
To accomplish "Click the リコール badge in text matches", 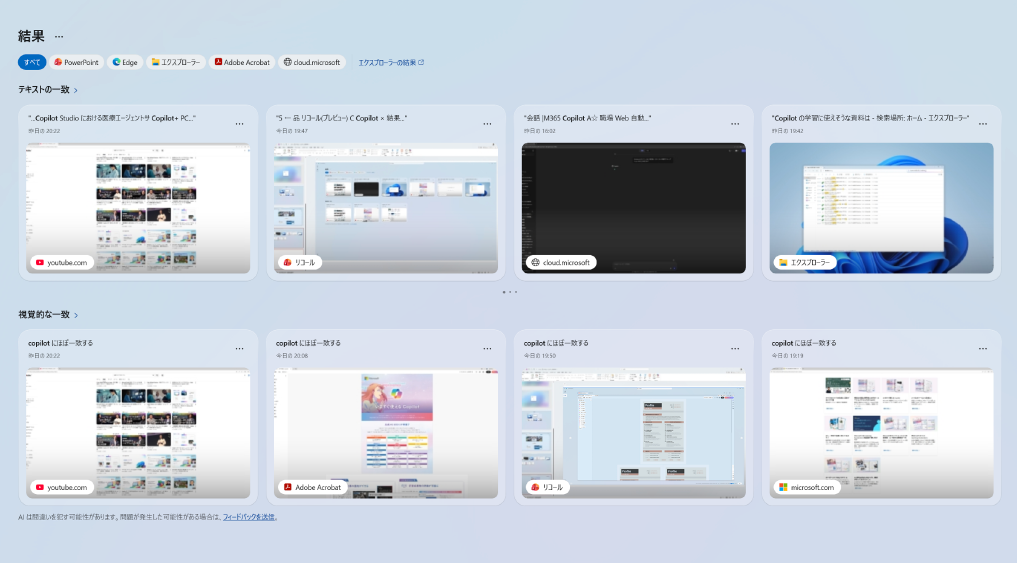I will (x=300, y=263).
